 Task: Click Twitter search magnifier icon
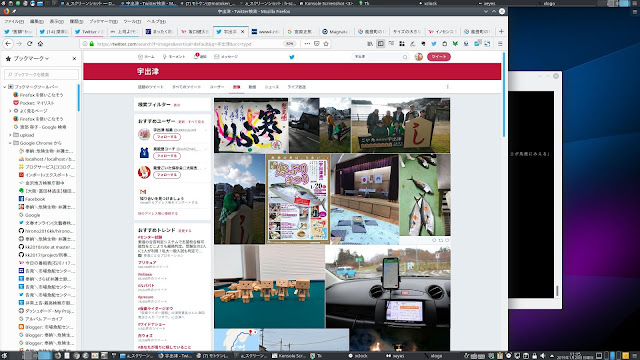coord(405,57)
